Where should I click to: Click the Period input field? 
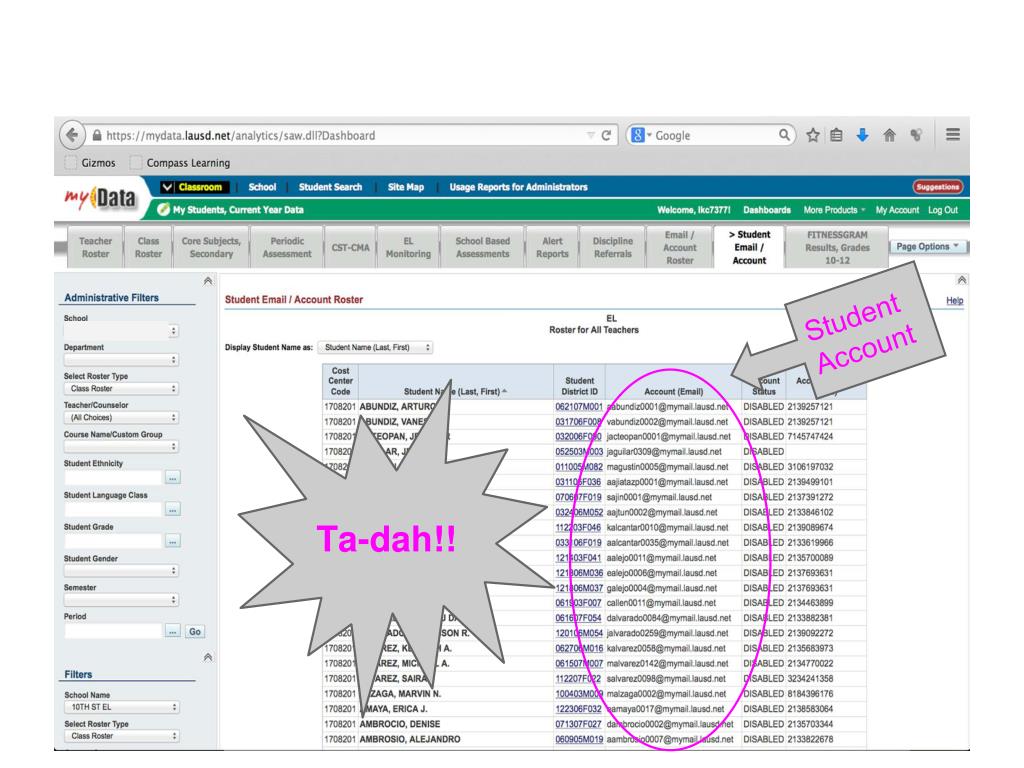[113, 632]
